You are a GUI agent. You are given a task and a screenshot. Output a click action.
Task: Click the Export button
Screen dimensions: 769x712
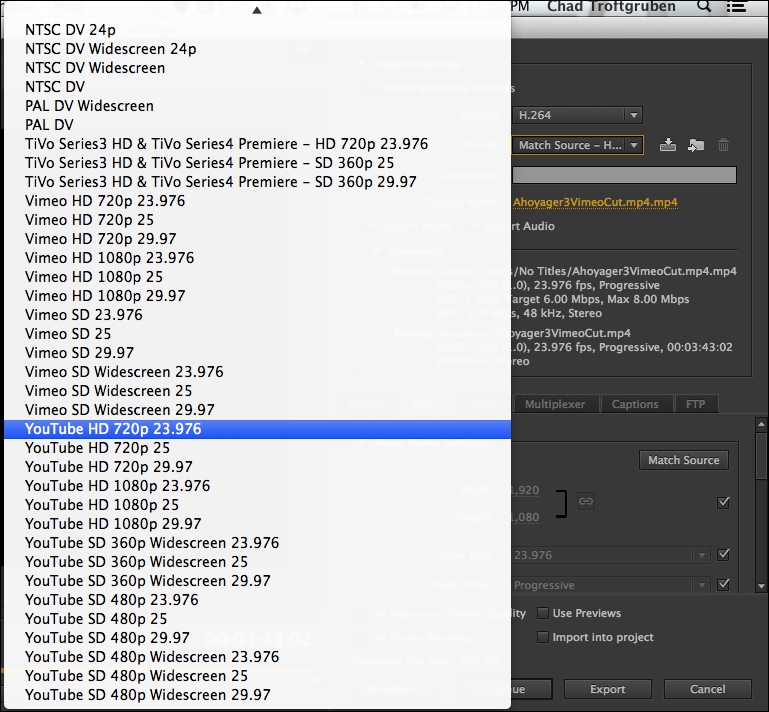click(x=608, y=689)
